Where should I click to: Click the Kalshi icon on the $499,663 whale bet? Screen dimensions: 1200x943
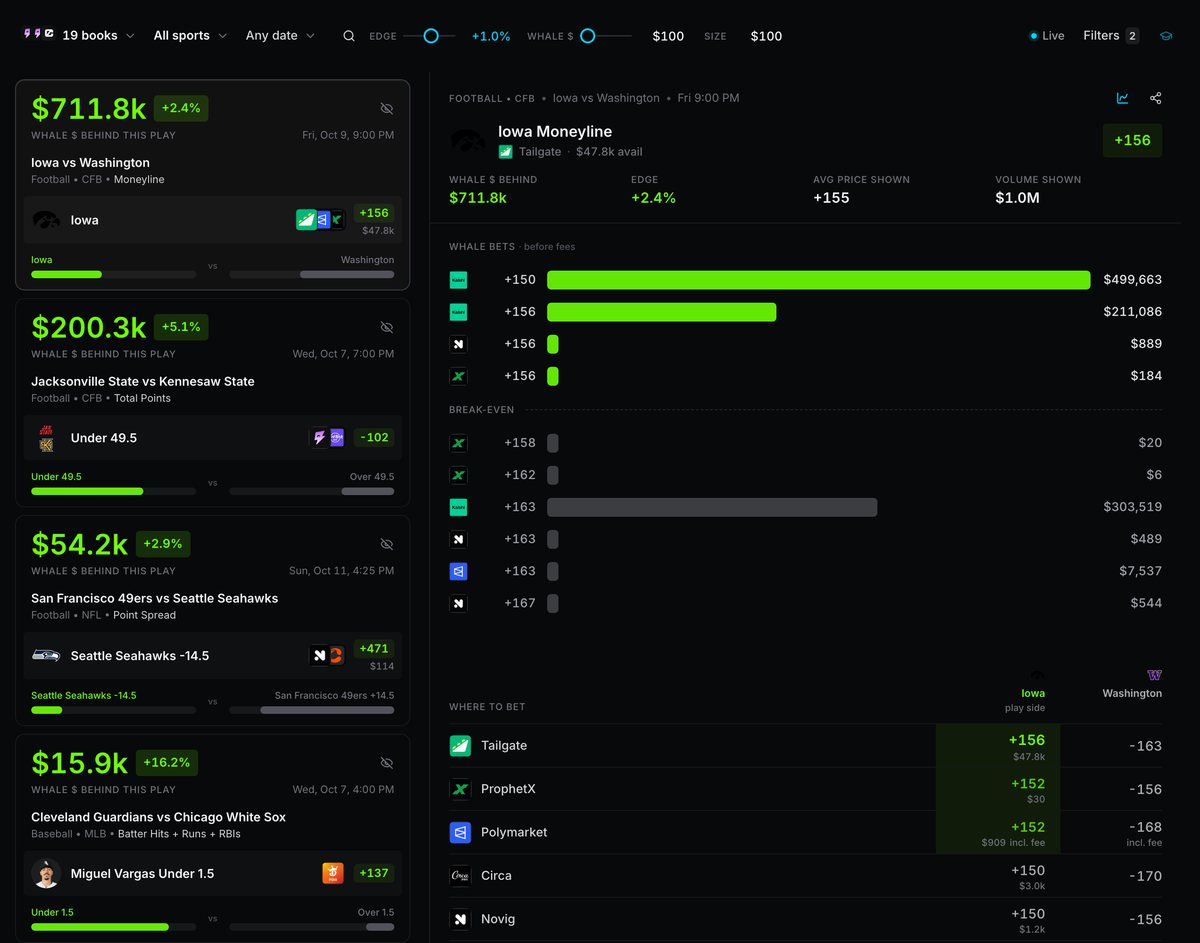point(458,280)
